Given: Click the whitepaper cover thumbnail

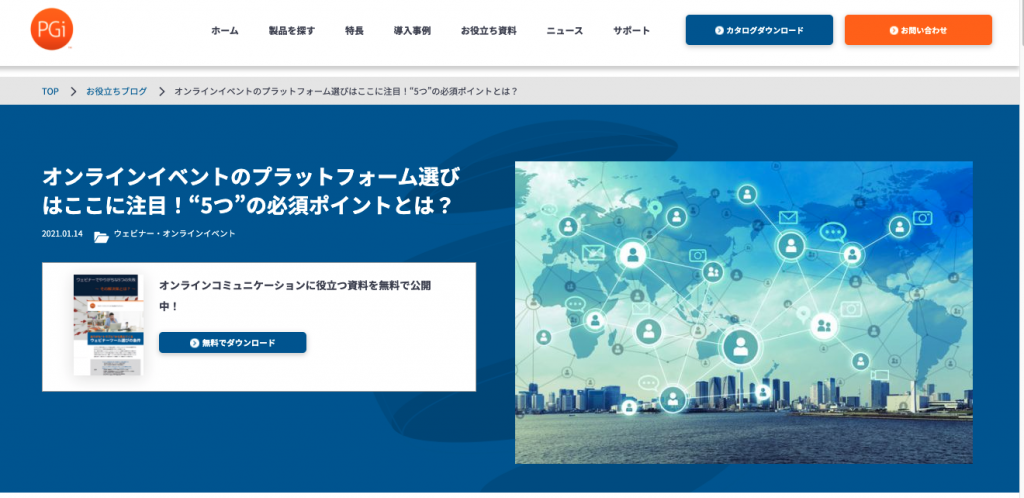Looking at the screenshot, I should 108,324.
